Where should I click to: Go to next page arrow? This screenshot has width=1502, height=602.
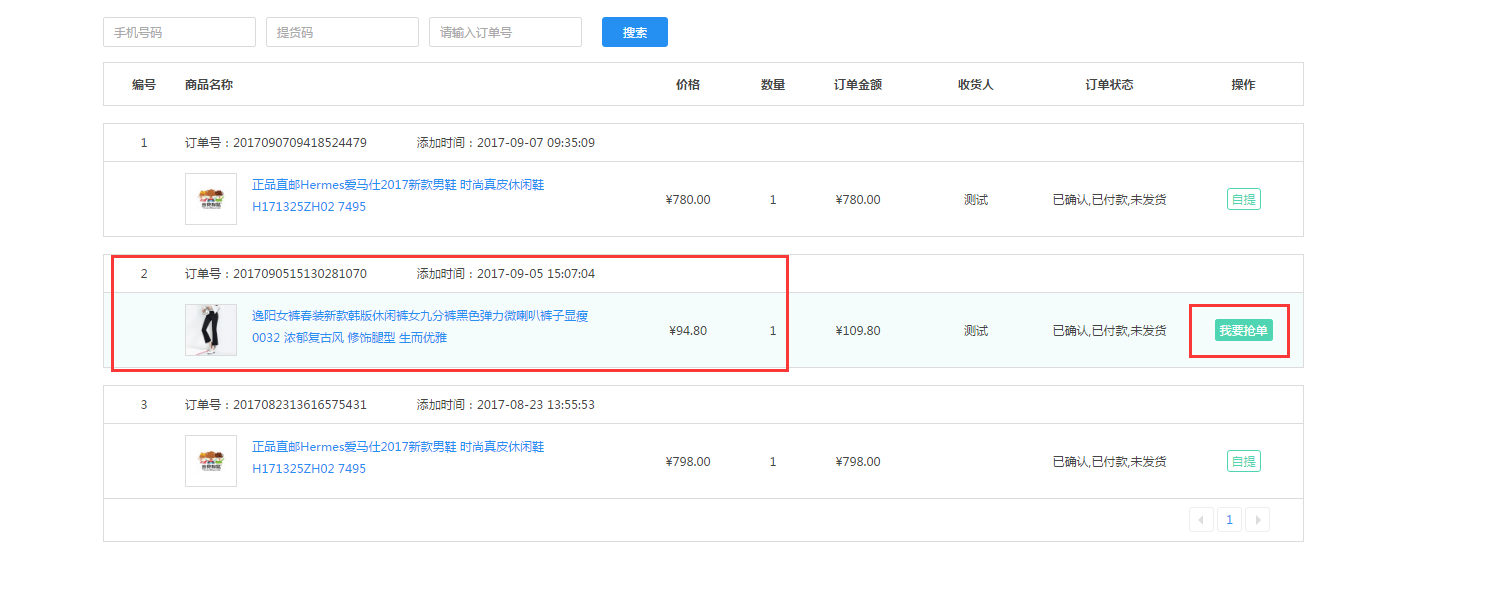pos(1258,519)
